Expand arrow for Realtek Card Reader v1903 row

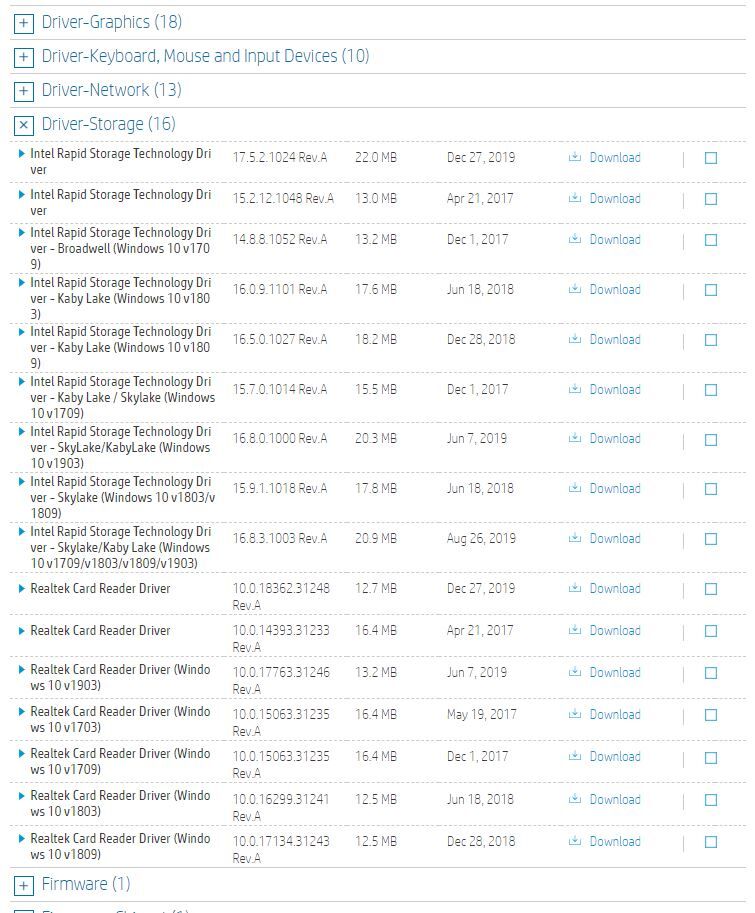(x=22, y=670)
